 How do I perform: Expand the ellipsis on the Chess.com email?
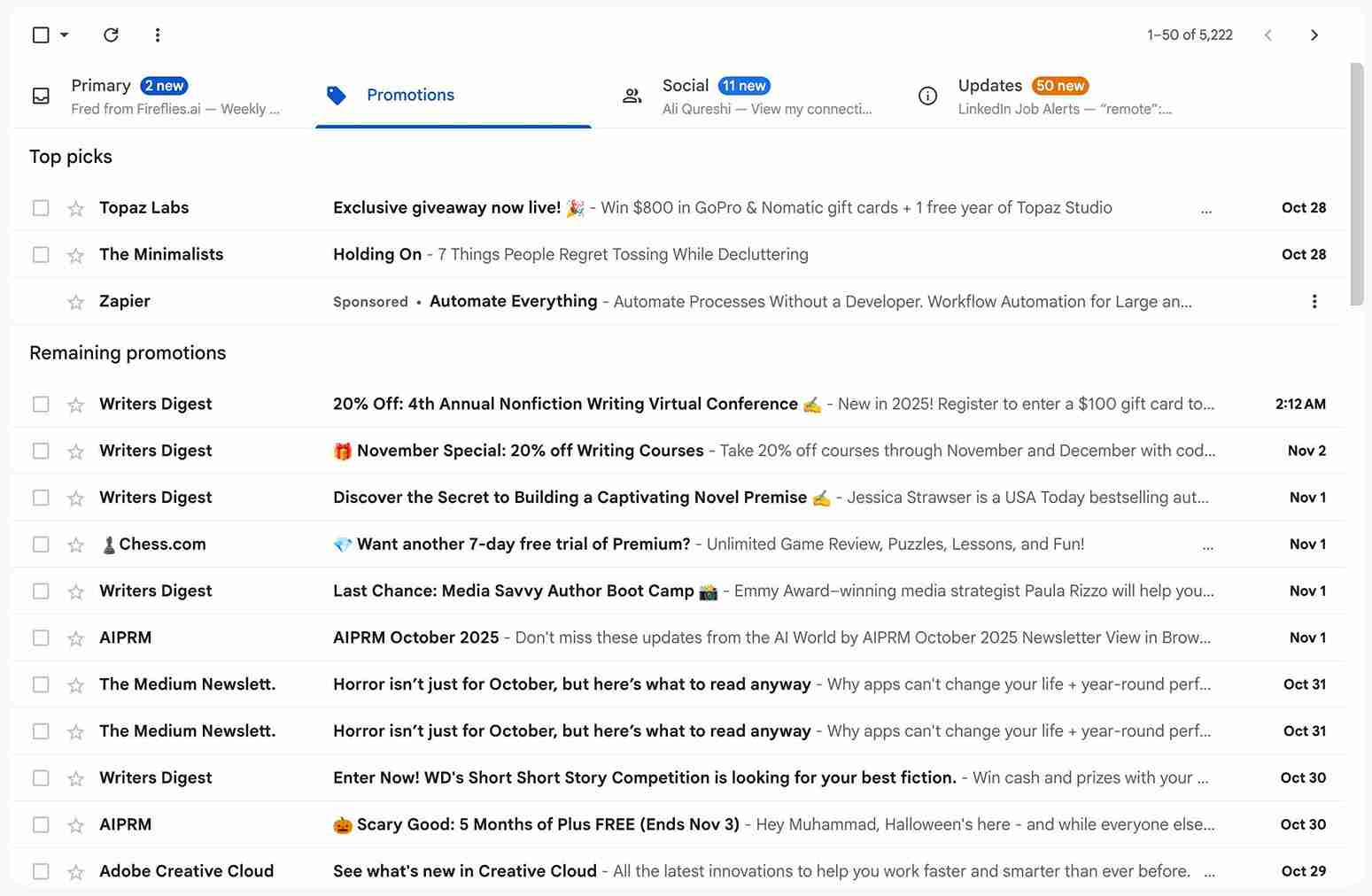1207,547
